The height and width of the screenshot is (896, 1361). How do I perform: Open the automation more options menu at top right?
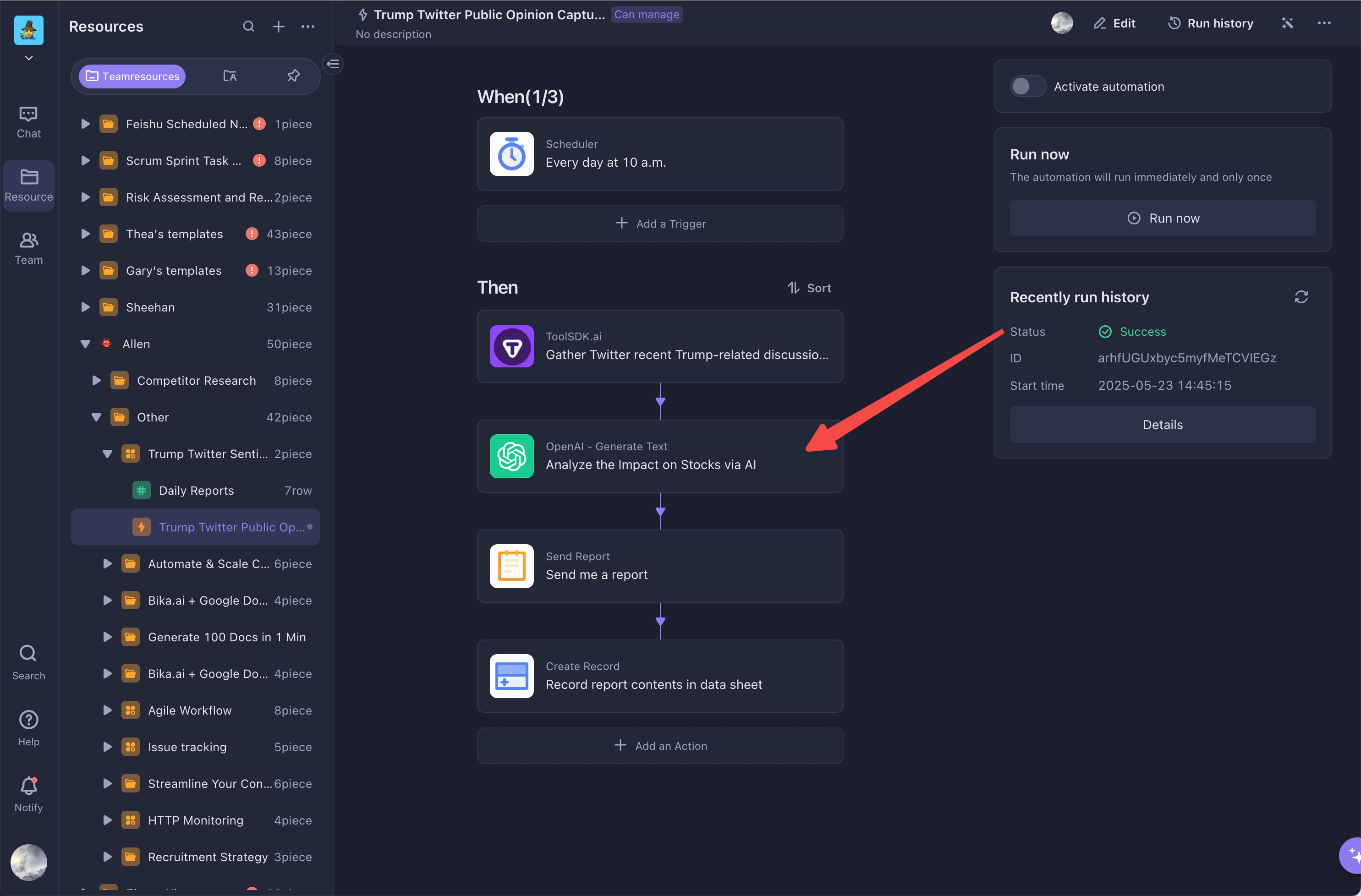(x=1324, y=23)
